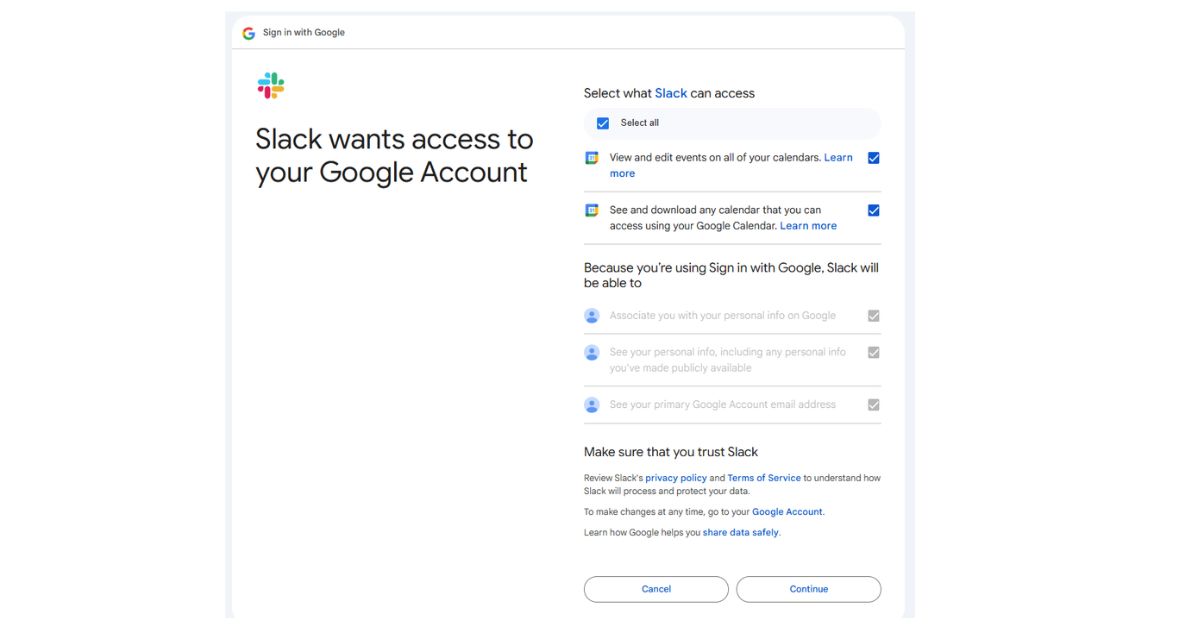The height and width of the screenshot is (630, 1200).
Task: Click the Google logo in the header
Action: 249,33
